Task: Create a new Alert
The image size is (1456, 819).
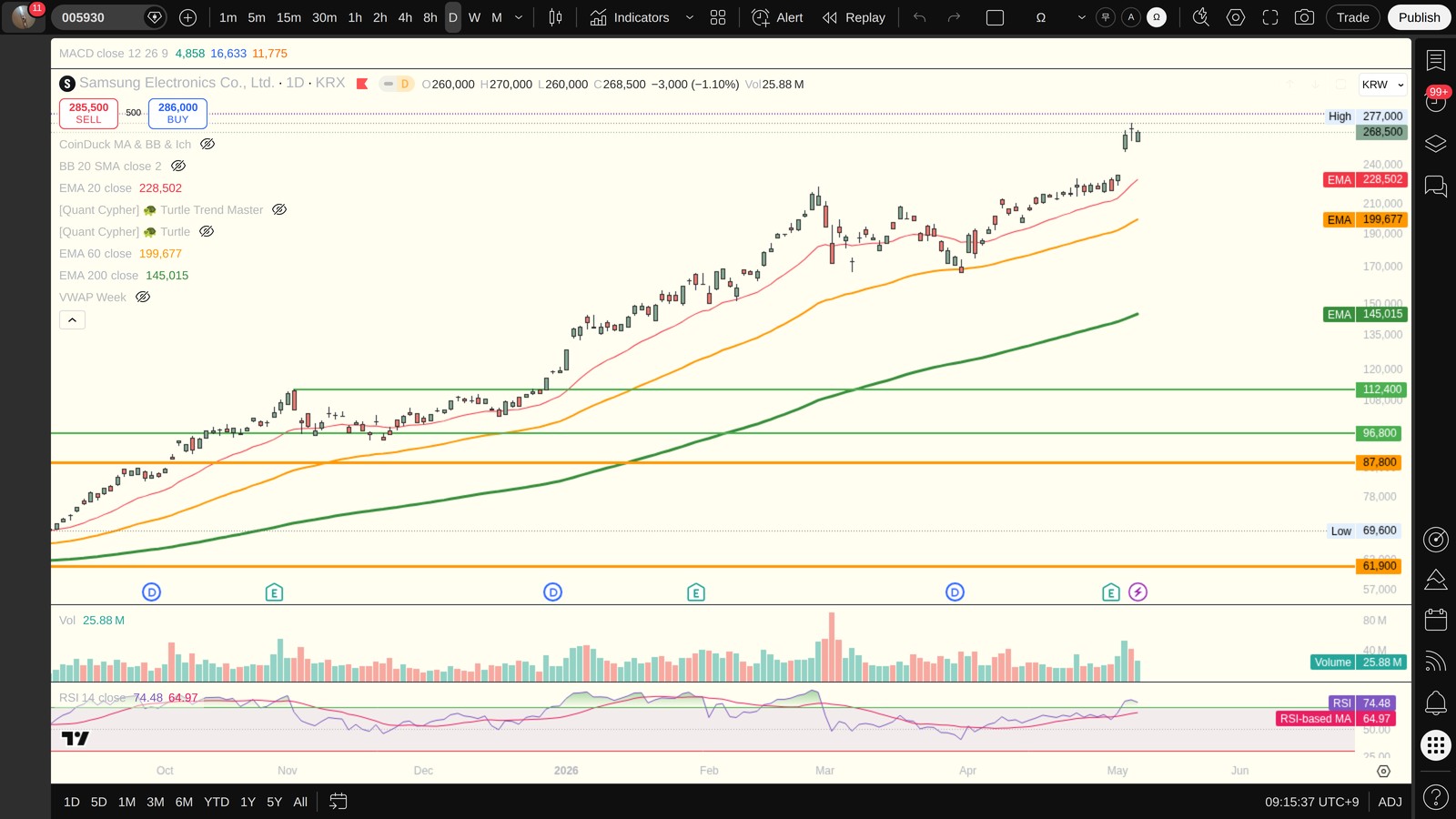Action: point(778,17)
